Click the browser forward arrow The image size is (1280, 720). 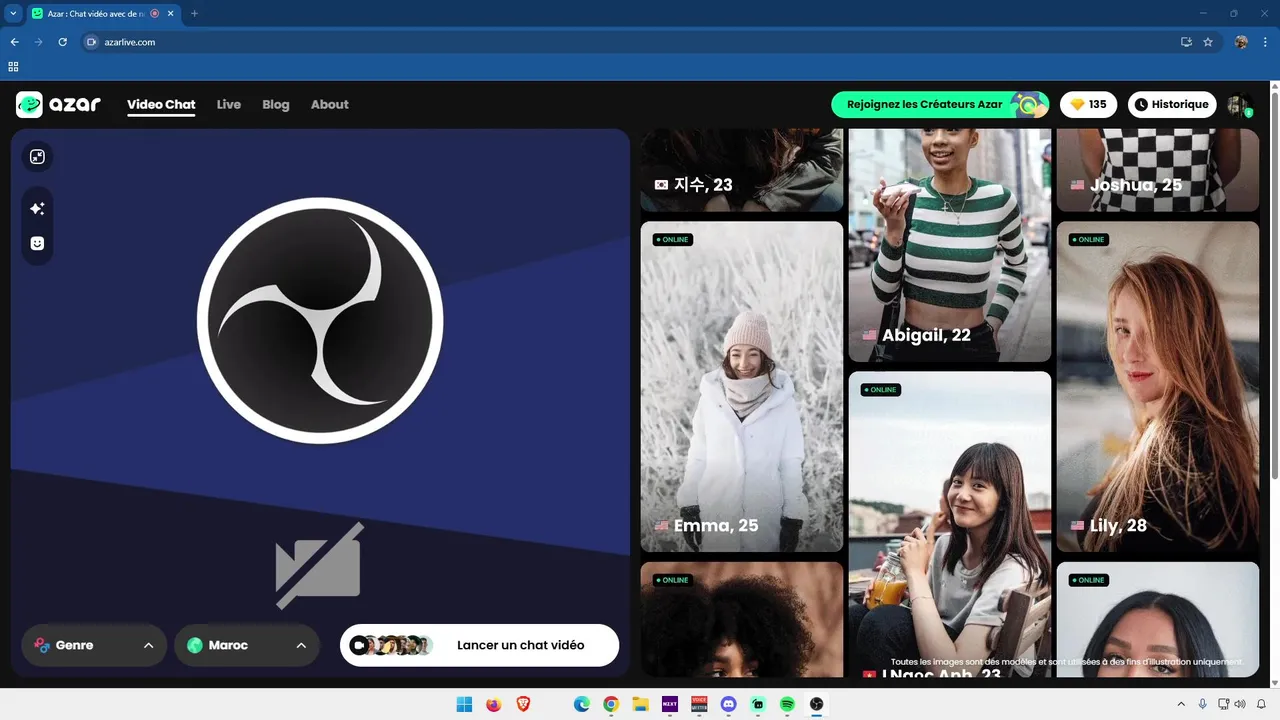[x=38, y=42]
